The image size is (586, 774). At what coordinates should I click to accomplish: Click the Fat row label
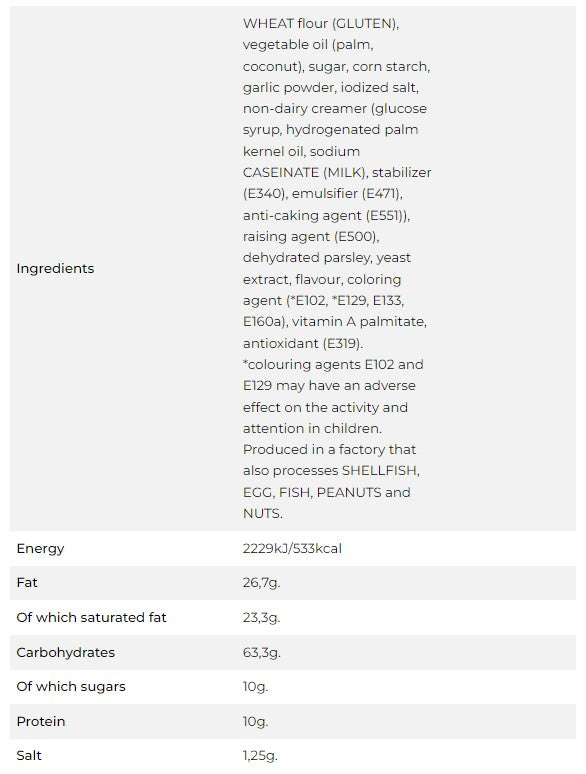[27, 582]
